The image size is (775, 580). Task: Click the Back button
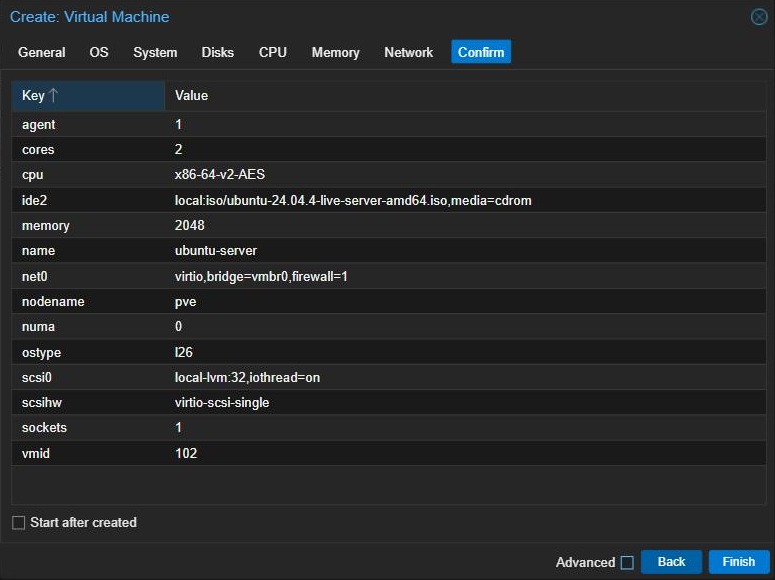coord(671,562)
